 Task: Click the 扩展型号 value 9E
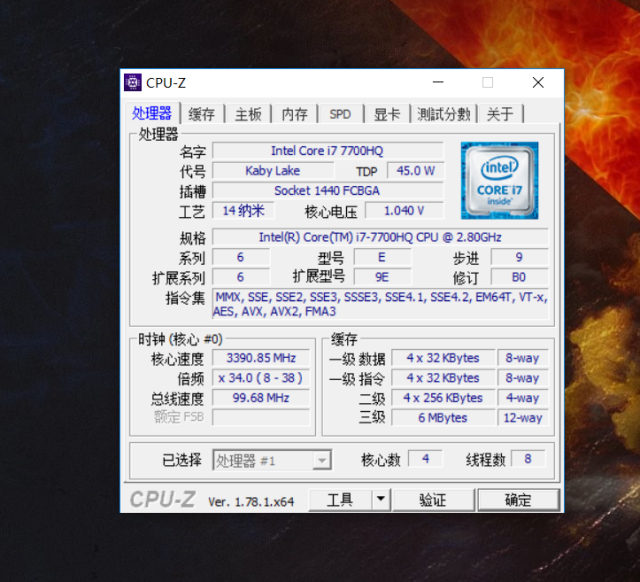(382, 277)
